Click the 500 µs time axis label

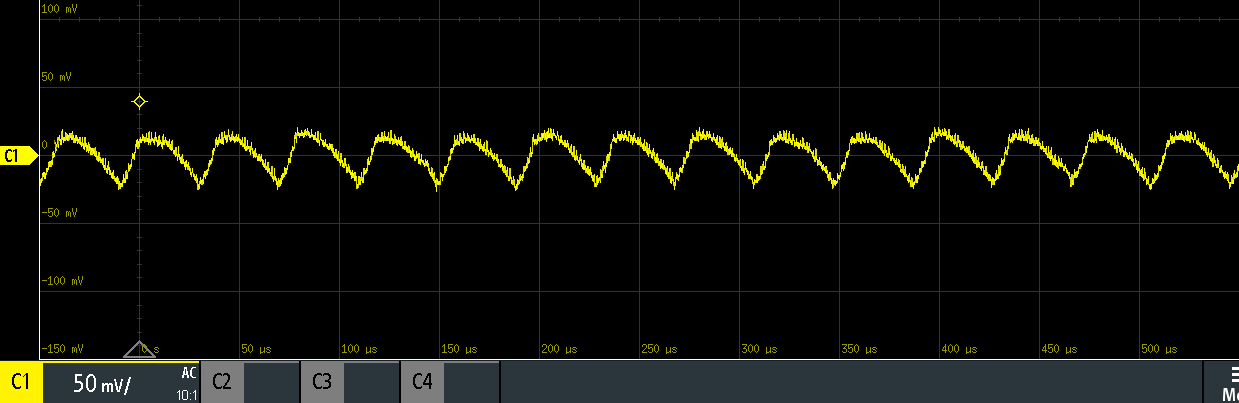pyautogui.click(x=1160, y=349)
